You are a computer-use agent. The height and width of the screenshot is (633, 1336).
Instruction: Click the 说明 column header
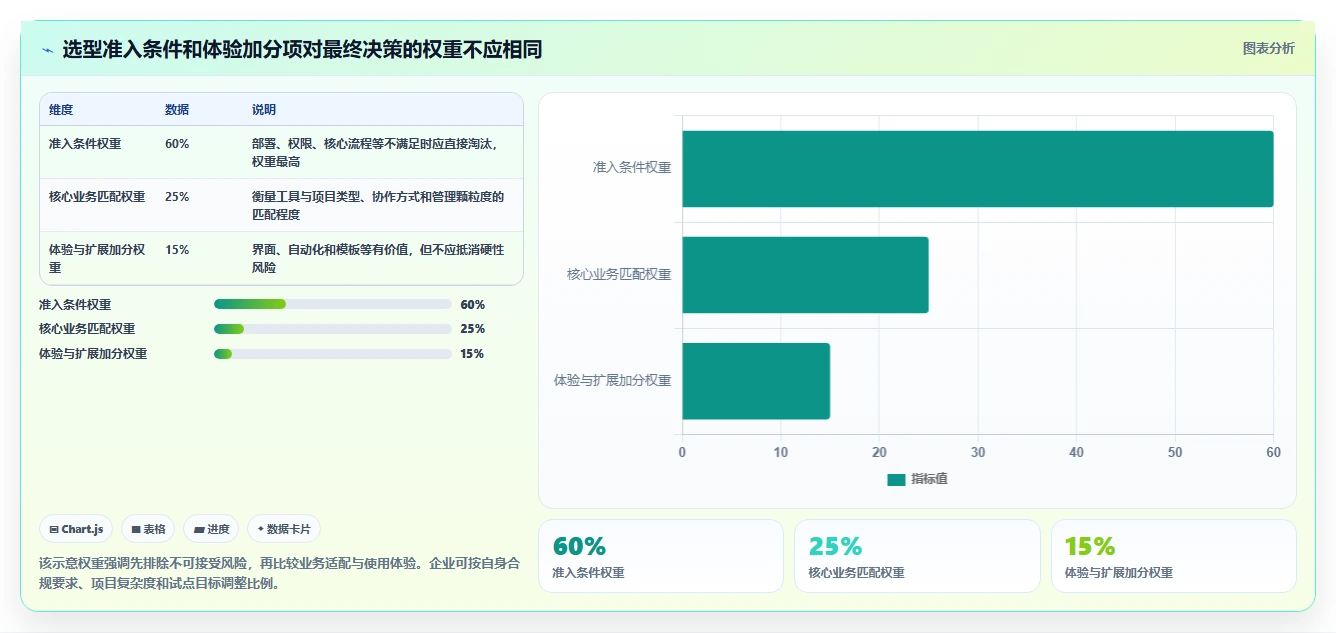pyautogui.click(x=264, y=110)
